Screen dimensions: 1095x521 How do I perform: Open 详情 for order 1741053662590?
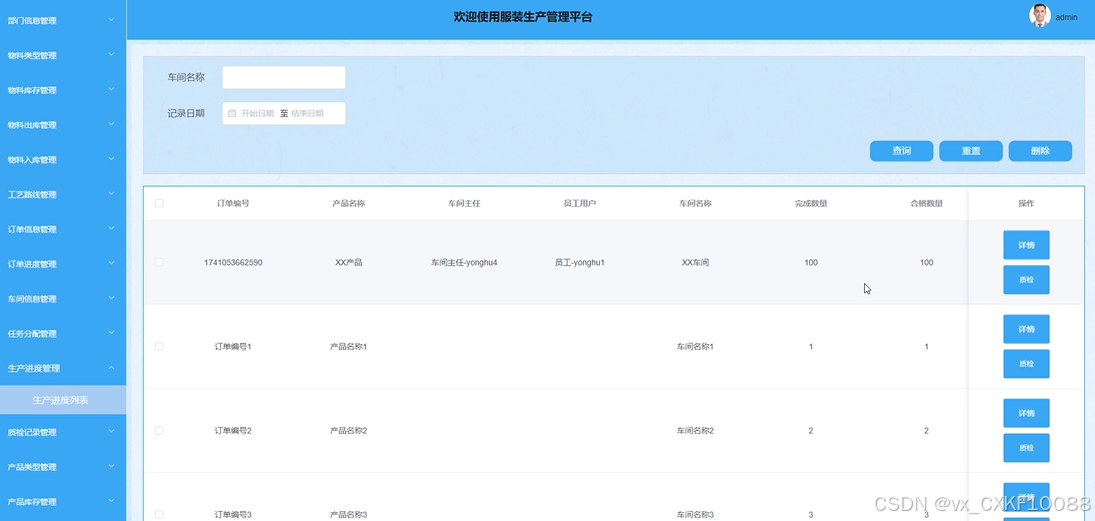pyautogui.click(x=1026, y=245)
